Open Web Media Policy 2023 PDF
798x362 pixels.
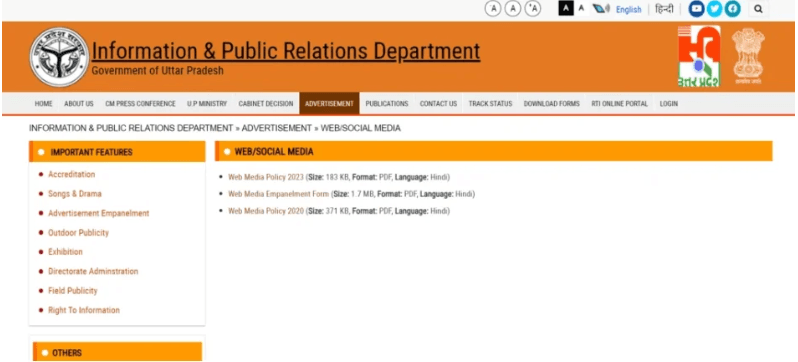pos(266,177)
